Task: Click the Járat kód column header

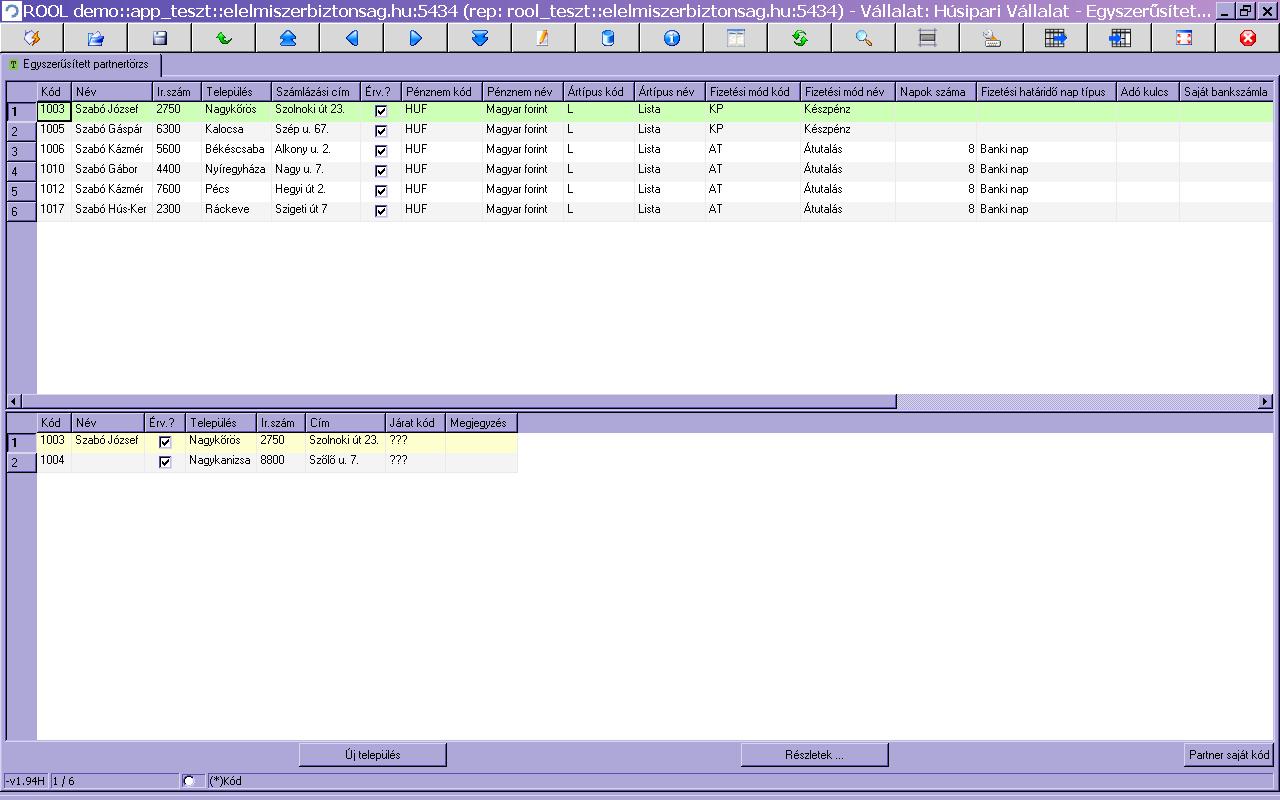Action: (416, 423)
